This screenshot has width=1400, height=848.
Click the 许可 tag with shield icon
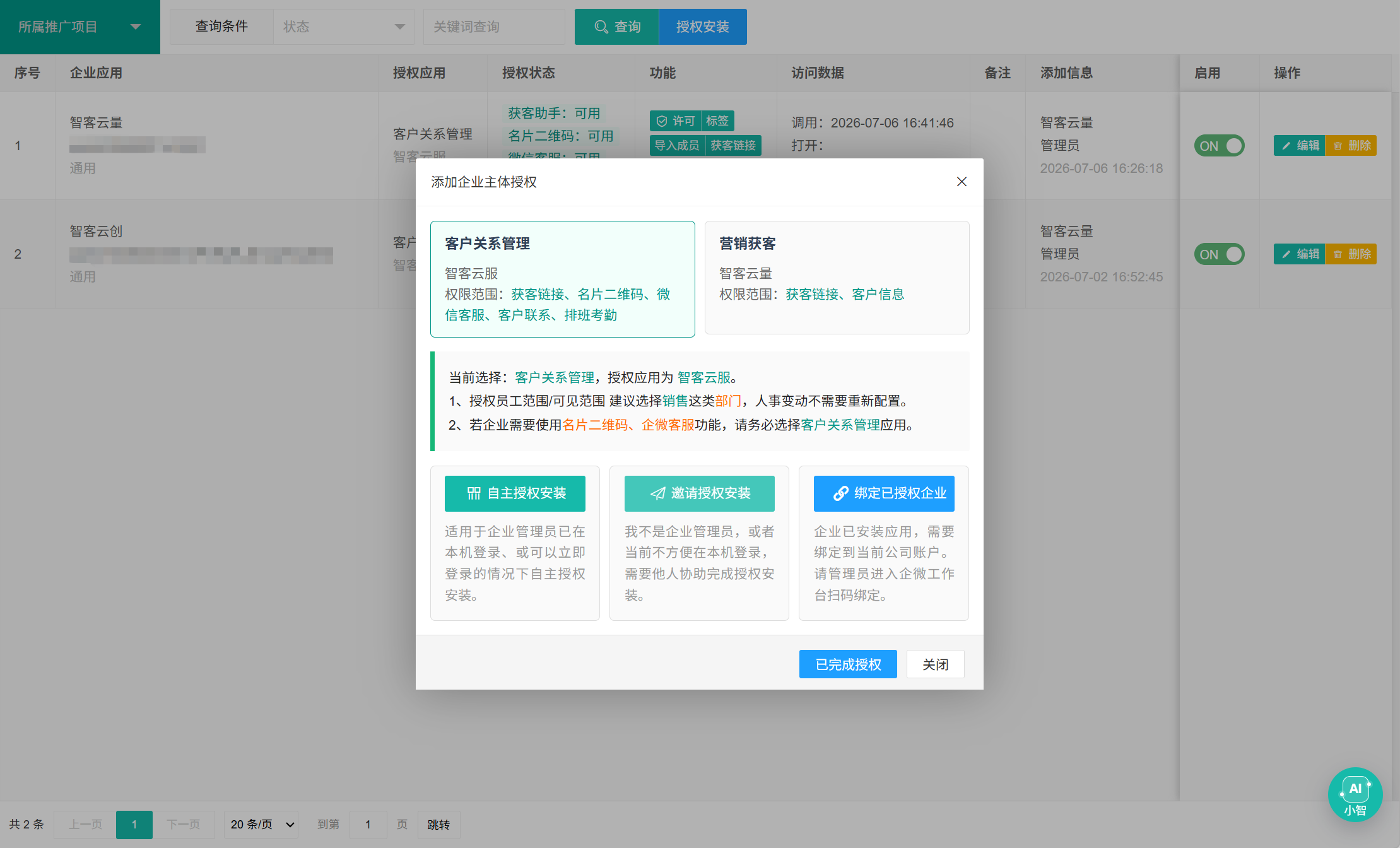click(x=675, y=121)
